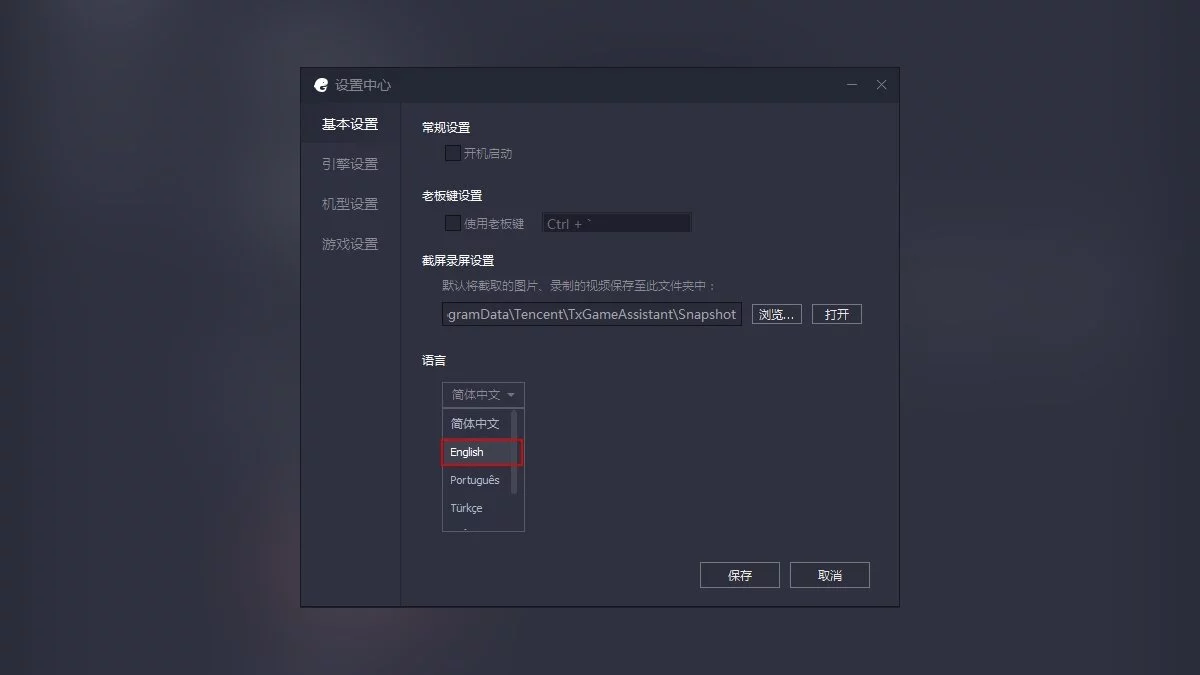
Task: Go to the 游戏设置 tab
Action: point(350,244)
